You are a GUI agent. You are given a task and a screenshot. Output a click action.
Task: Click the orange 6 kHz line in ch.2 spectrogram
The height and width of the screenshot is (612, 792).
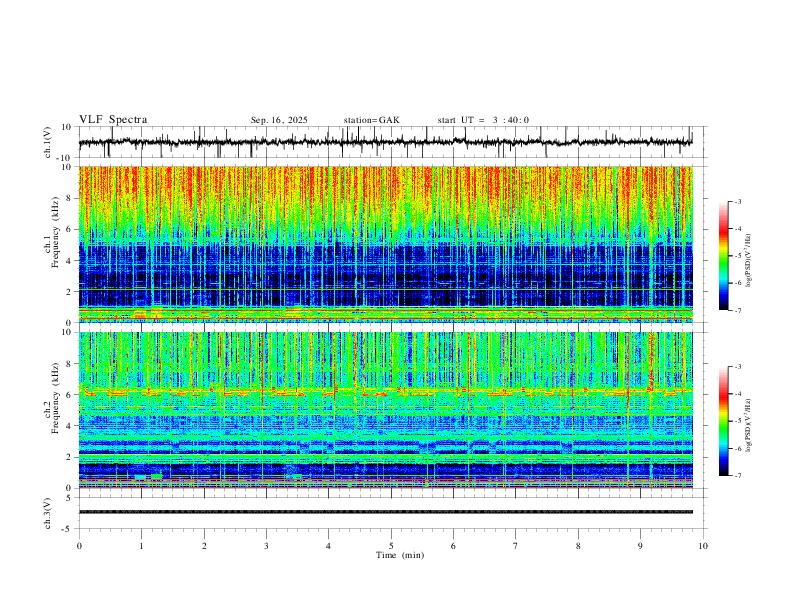coord(386,391)
